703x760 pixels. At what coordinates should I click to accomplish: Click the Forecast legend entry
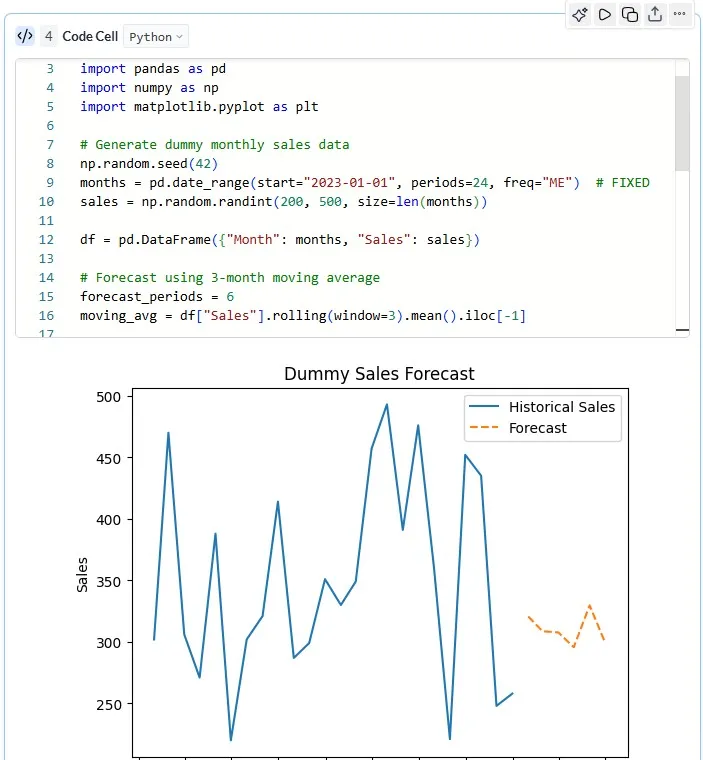(537, 428)
